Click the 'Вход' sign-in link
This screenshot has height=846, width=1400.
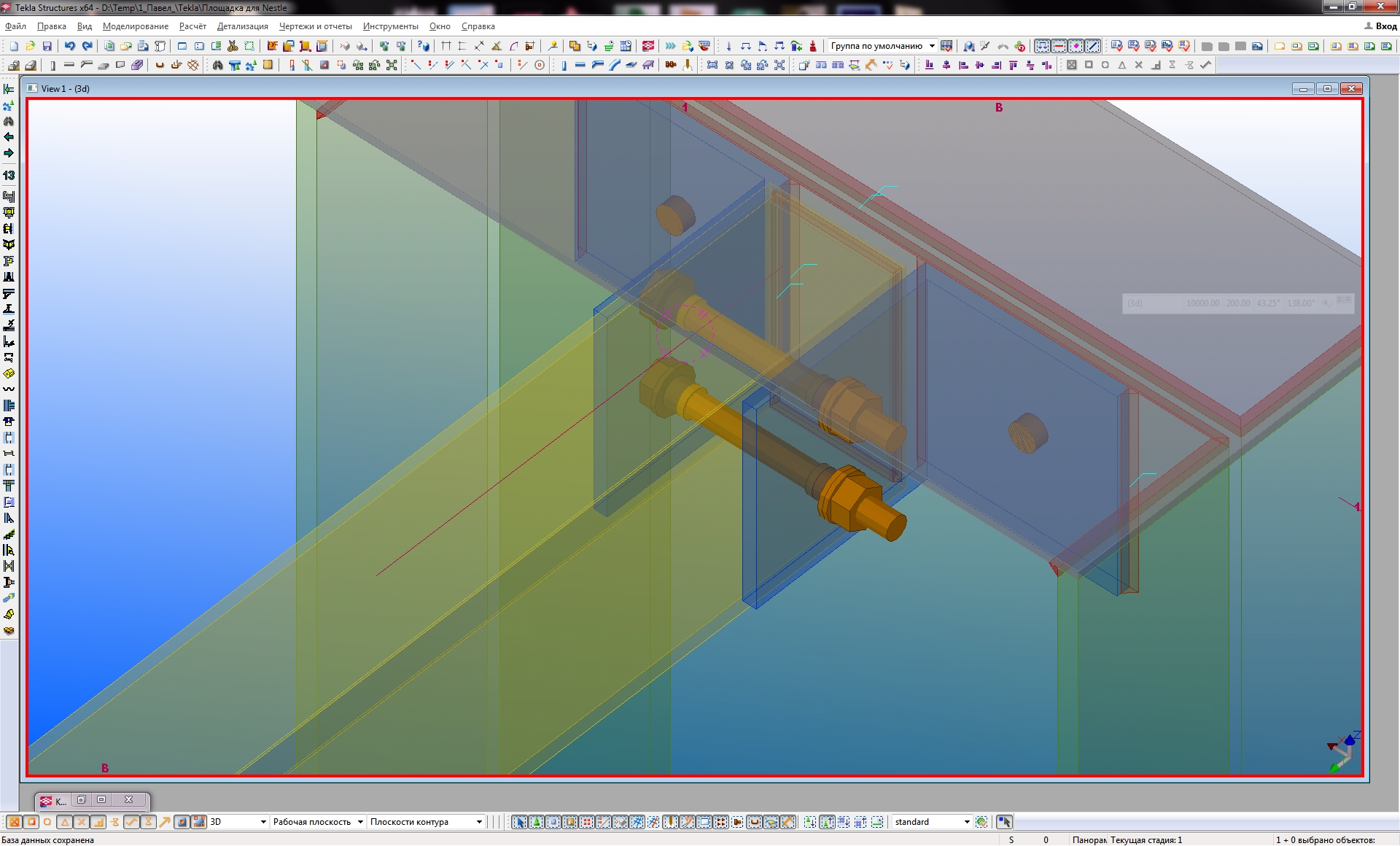[1386, 26]
